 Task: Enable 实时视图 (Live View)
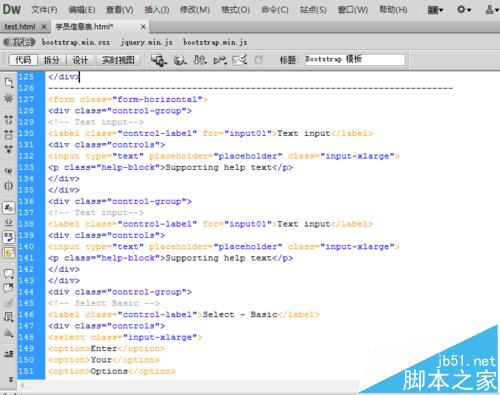coord(118,60)
